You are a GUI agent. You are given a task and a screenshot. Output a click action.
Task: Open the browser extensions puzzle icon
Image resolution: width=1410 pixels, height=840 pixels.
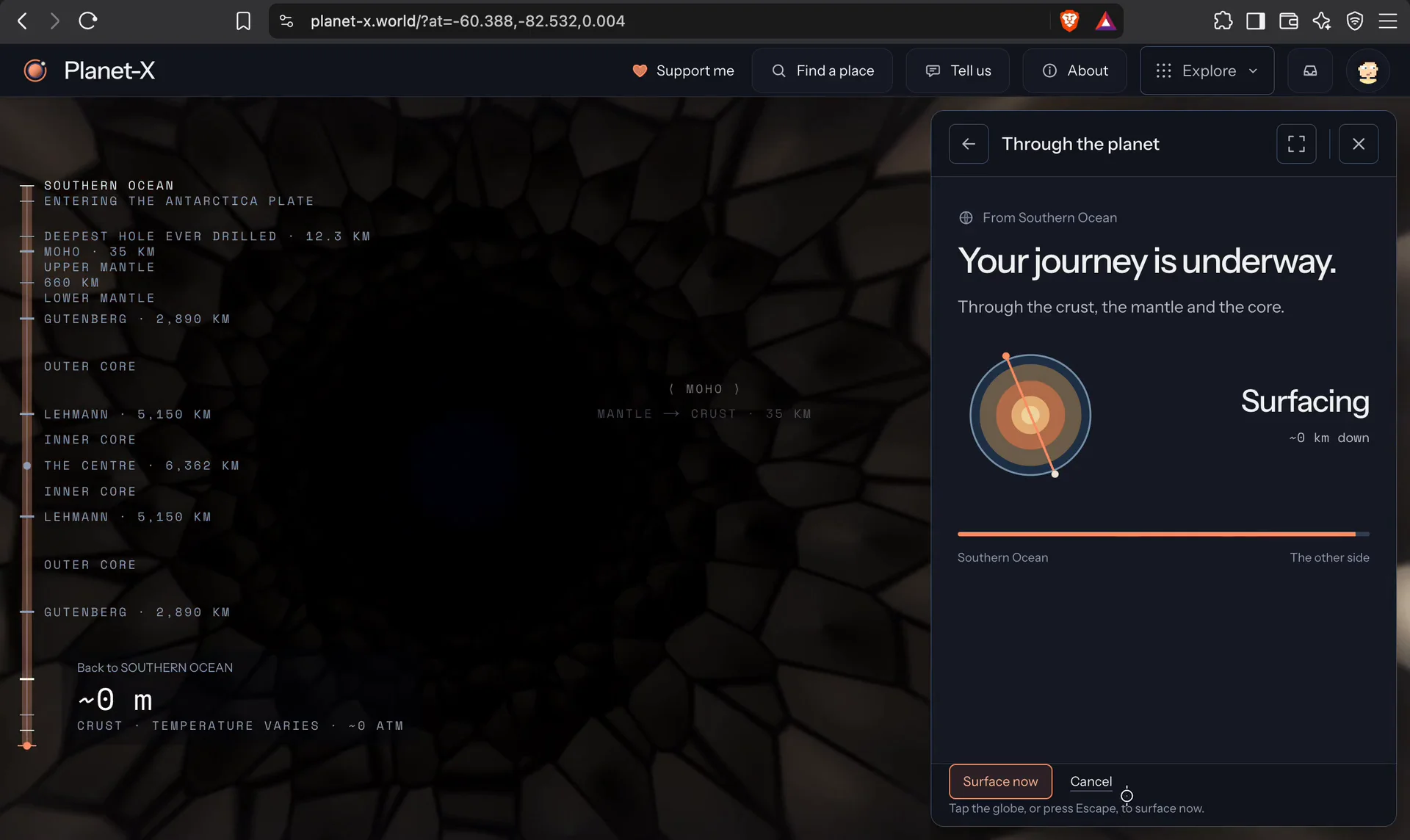[1223, 21]
